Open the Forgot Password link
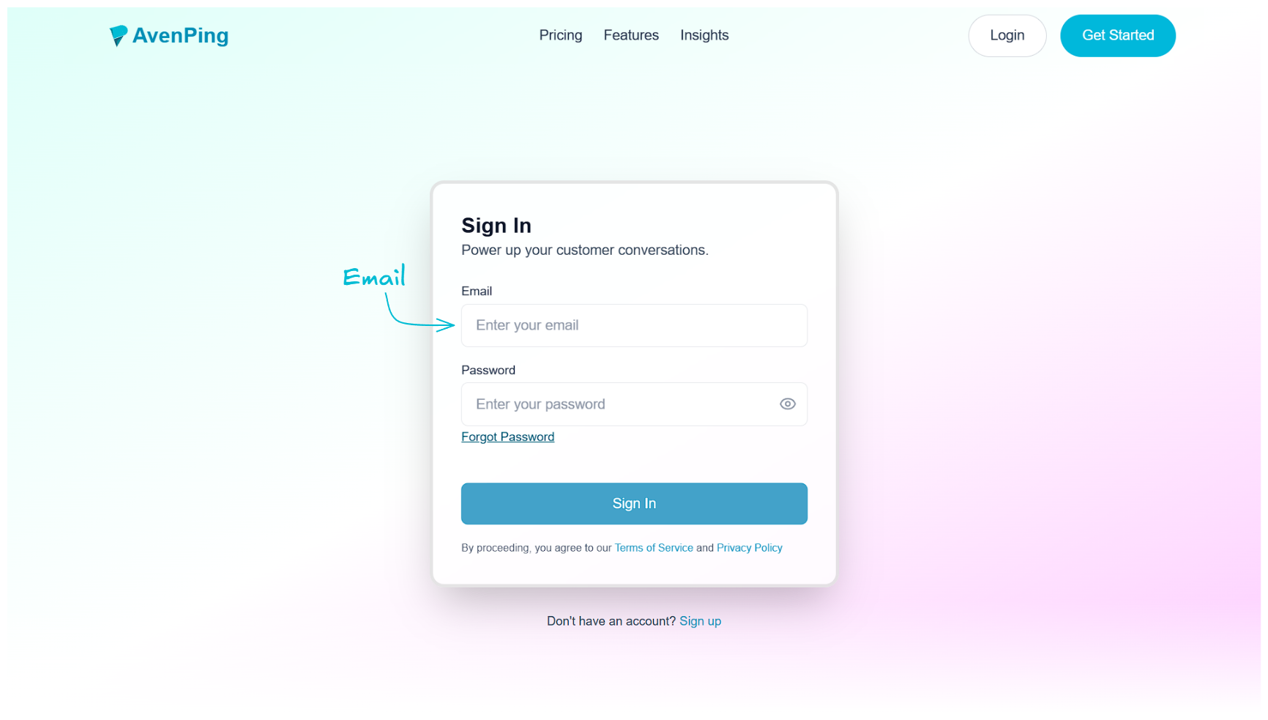1268x720 pixels. coord(508,436)
